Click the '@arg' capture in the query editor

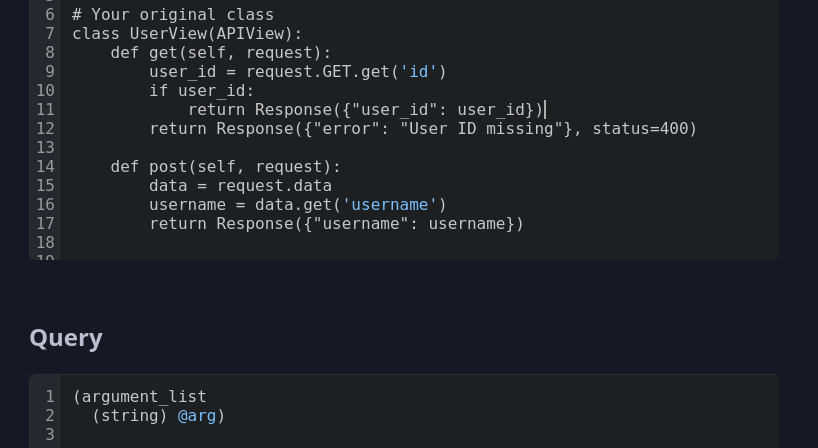coord(197,416)
